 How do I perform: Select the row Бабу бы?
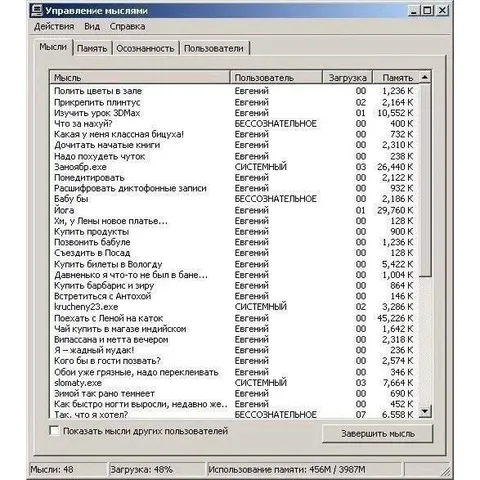pyautogui.click(x=233, y=199)
